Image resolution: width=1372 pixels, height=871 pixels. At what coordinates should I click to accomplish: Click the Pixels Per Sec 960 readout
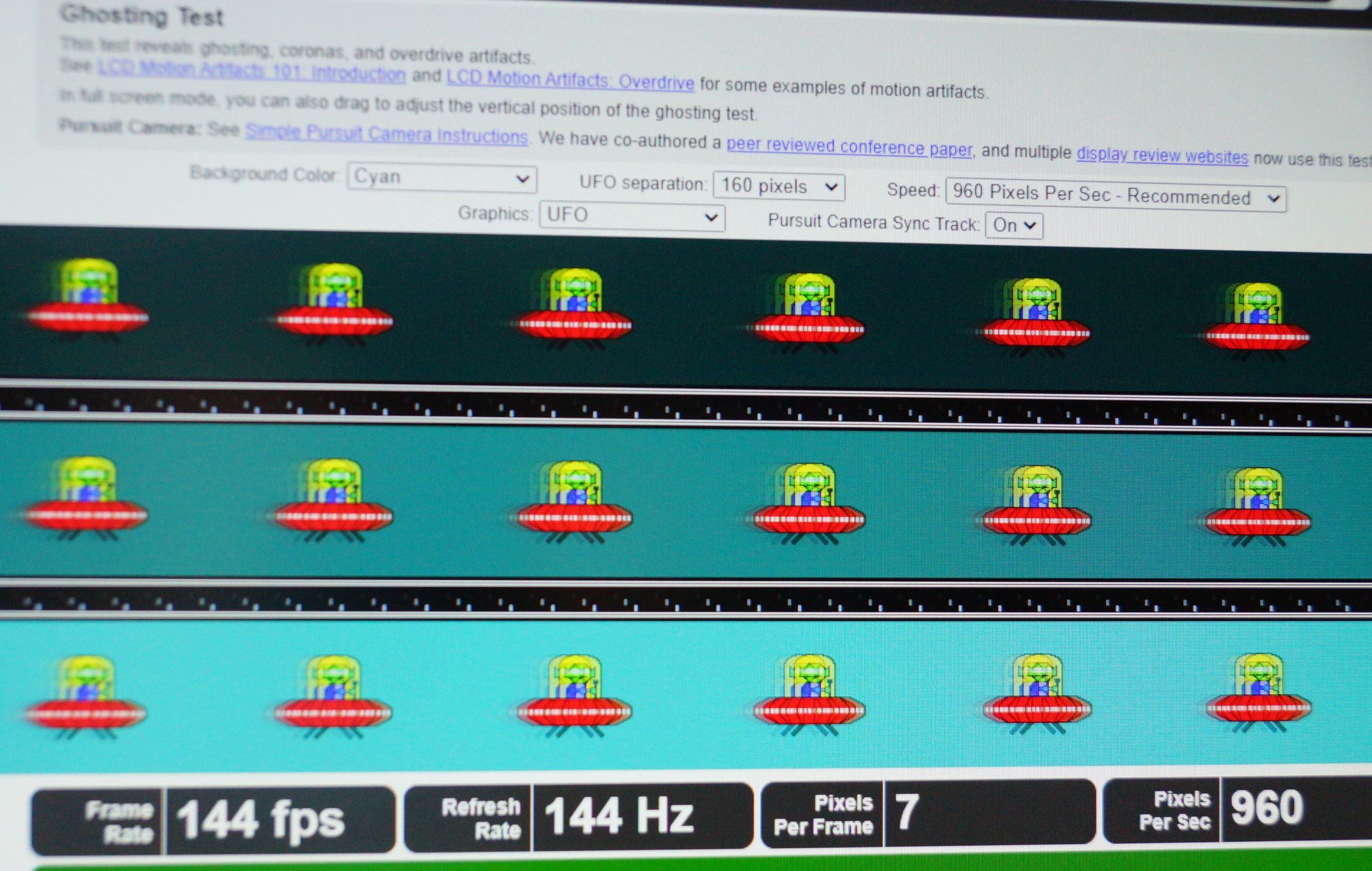click(x=1267, y=808)
